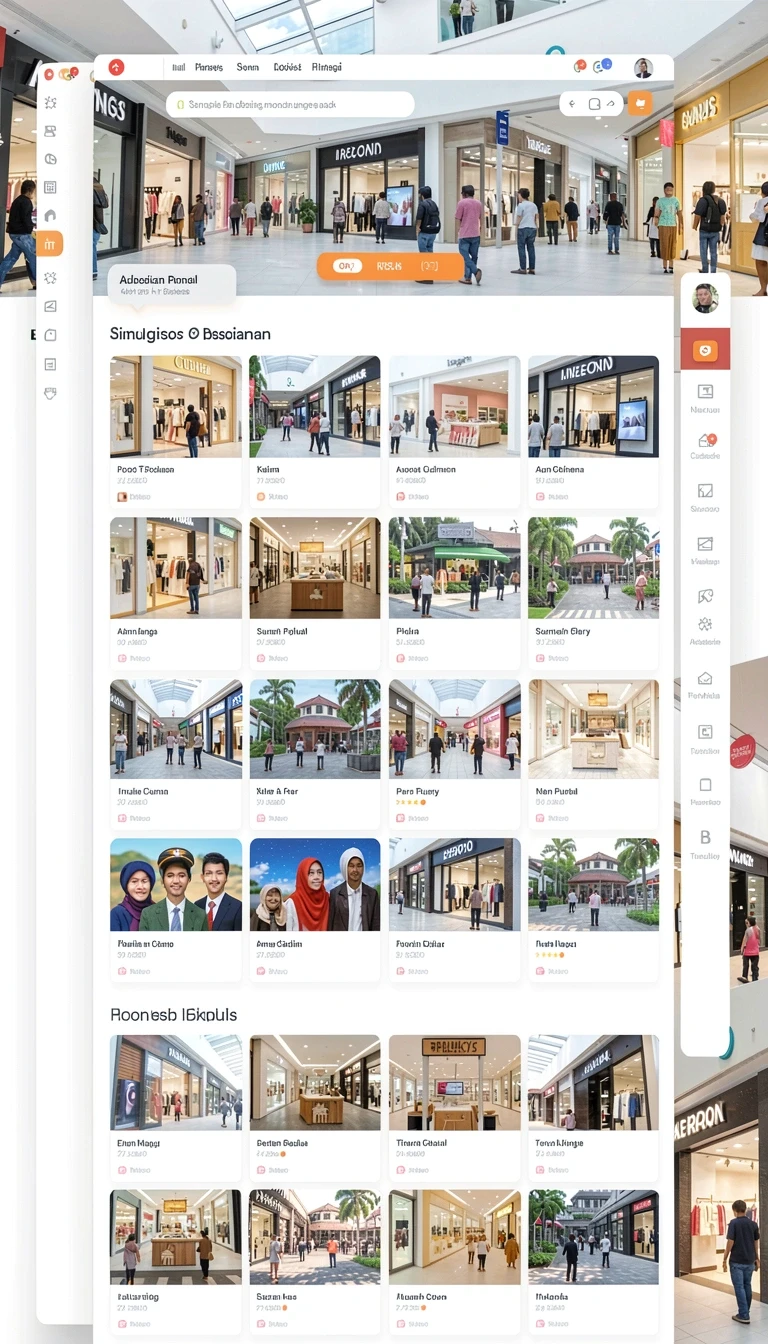
Task: Open the 'Ituanab Coen' card thumbnail
Action: (x=454, y=1237)
